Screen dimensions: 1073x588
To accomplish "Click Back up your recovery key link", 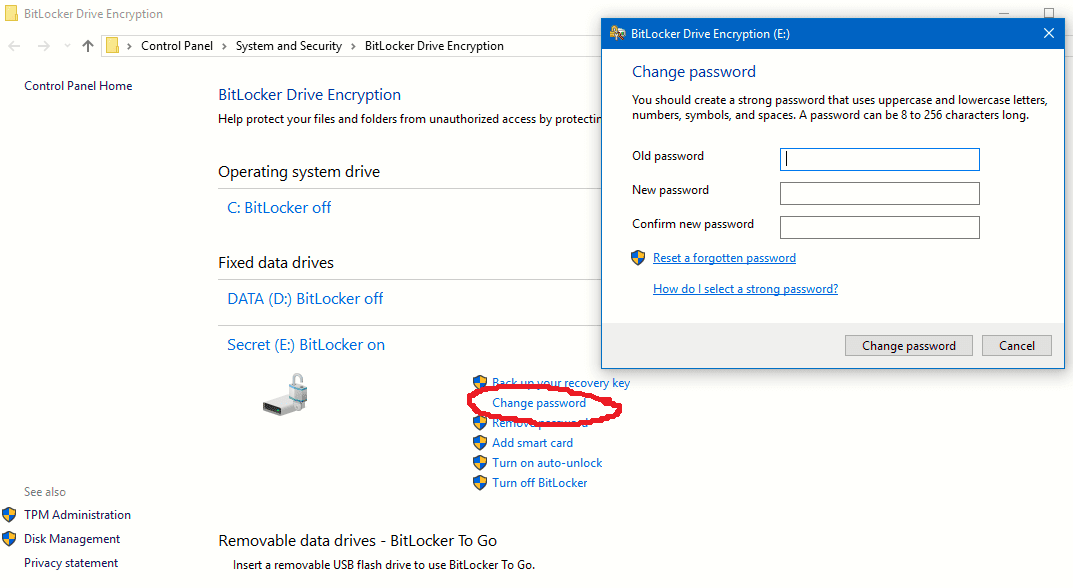I will (561, 383).
